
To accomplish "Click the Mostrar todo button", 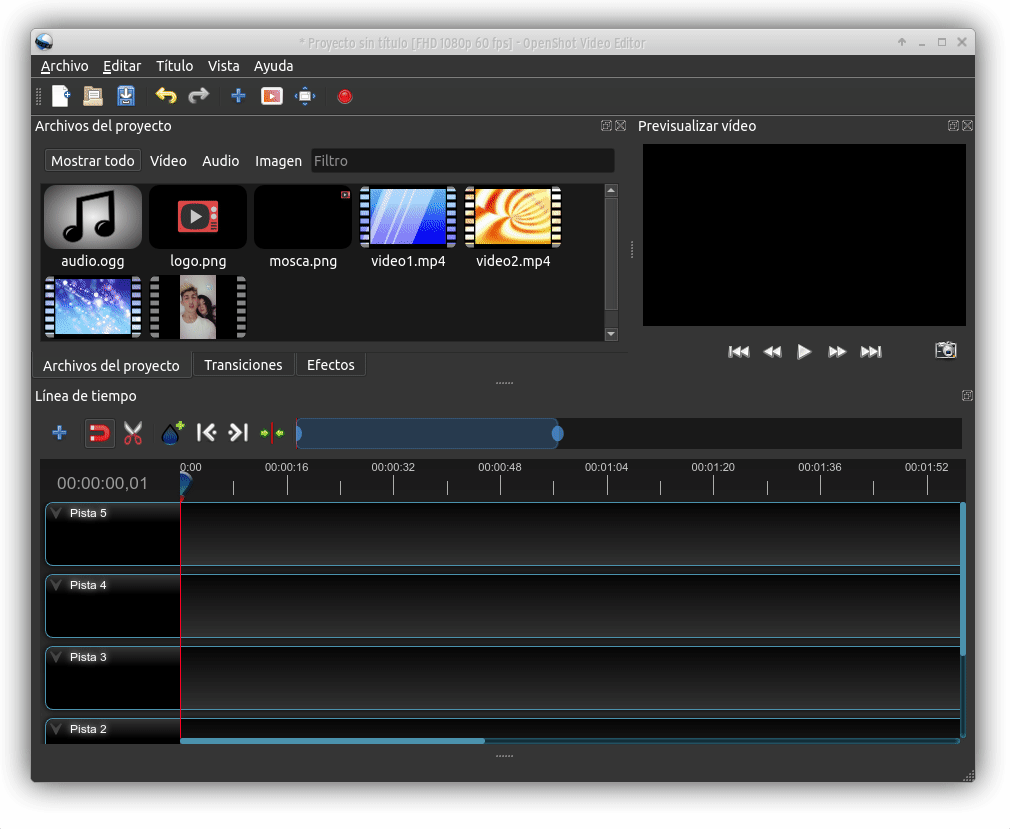I will pyautogui.click(x=92, y=161).
